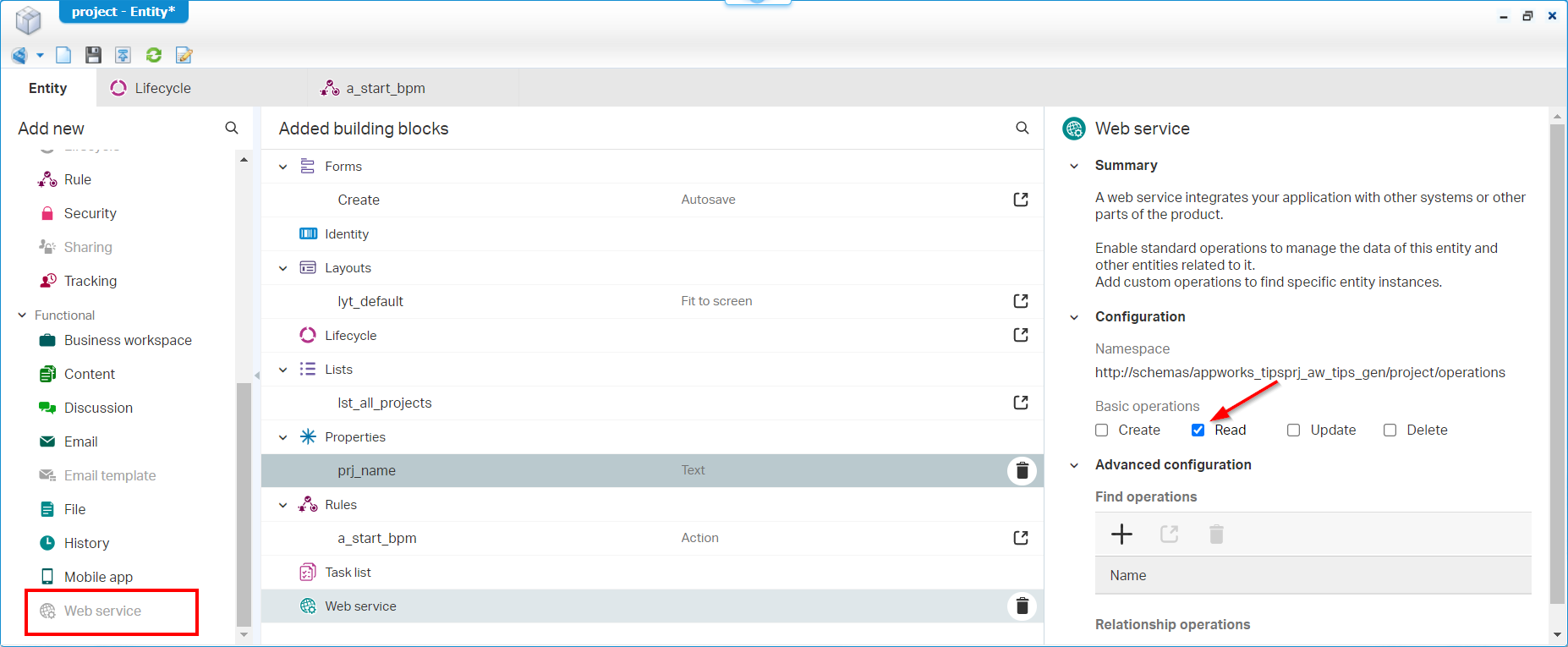The image size is (1568, 647).
Task: Collapse the Properties section in building blocks
Action: [283, 437]
